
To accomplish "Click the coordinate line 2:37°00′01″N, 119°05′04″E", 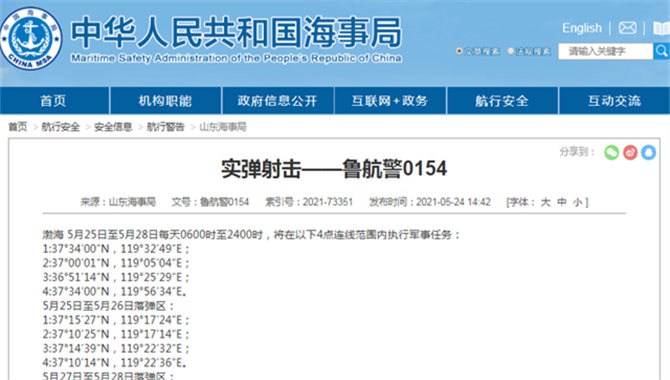I will (x=116, y=263).
